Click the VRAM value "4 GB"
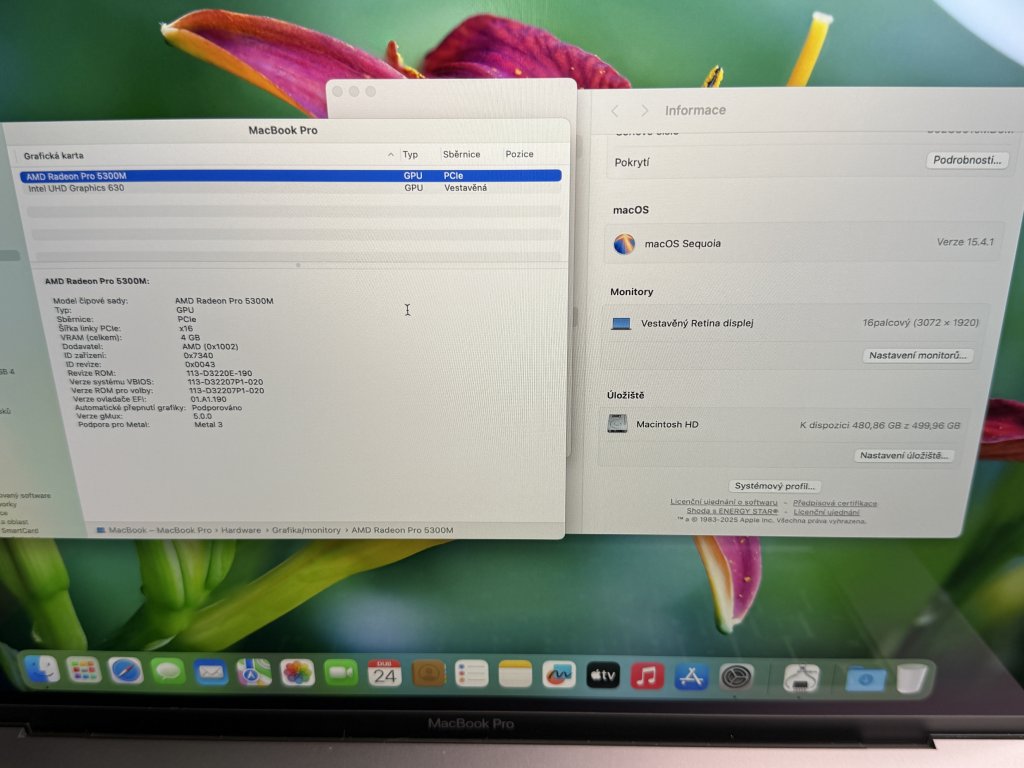The width and height of the screenshot is (1024, 768). (190, 338)
